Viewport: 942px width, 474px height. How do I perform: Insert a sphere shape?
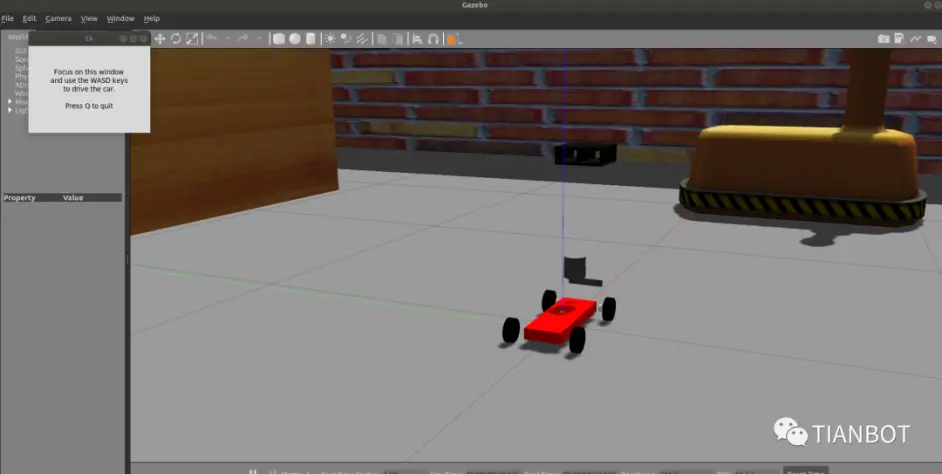294,39
